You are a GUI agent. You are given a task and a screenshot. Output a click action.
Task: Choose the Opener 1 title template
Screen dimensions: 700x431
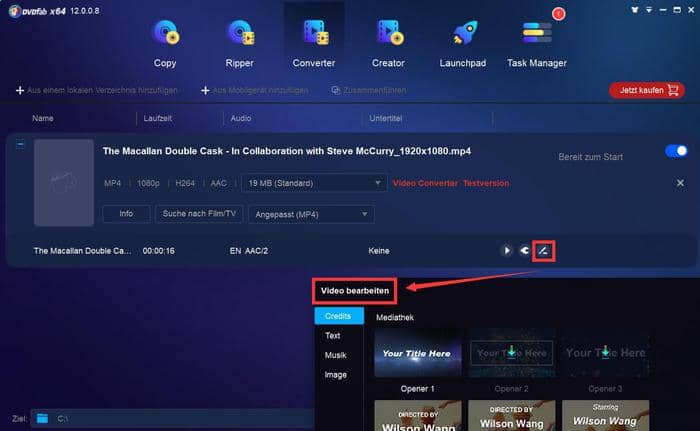tap(417, 353)
